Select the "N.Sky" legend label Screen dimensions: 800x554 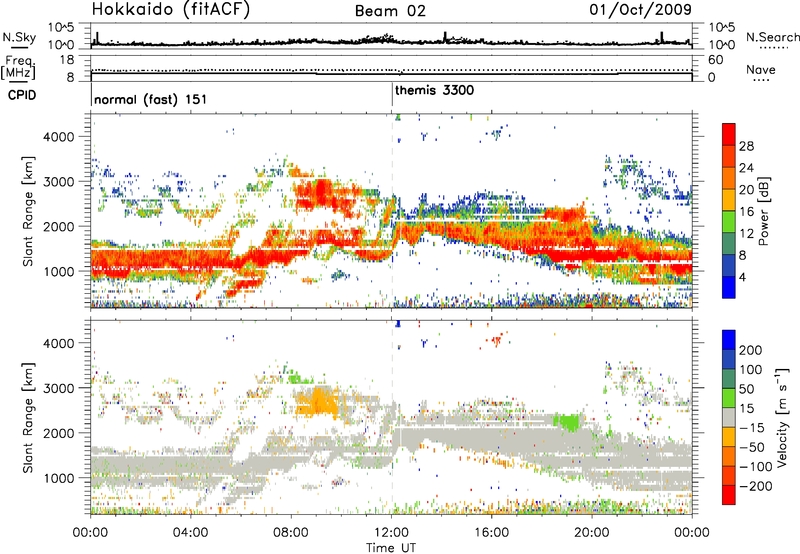pos(19,37)
